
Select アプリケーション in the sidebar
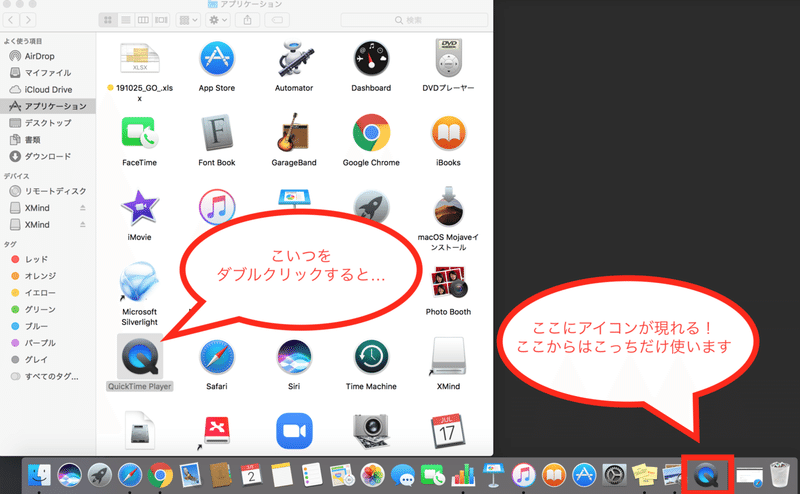(x=47, y=106)
